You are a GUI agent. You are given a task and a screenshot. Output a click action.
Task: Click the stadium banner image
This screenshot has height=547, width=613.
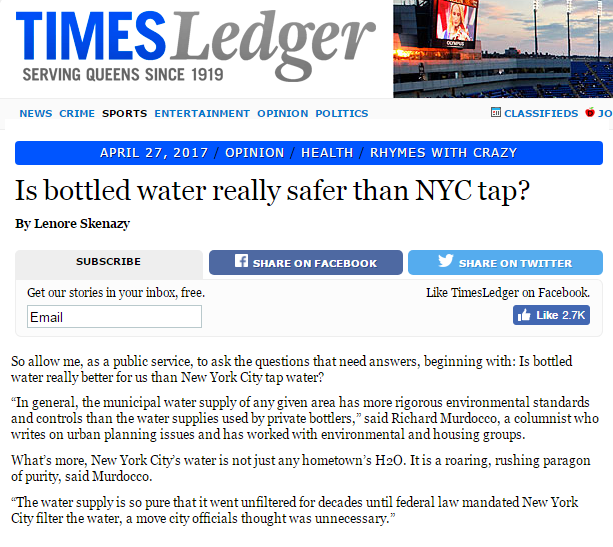click(x=503, y=49)
